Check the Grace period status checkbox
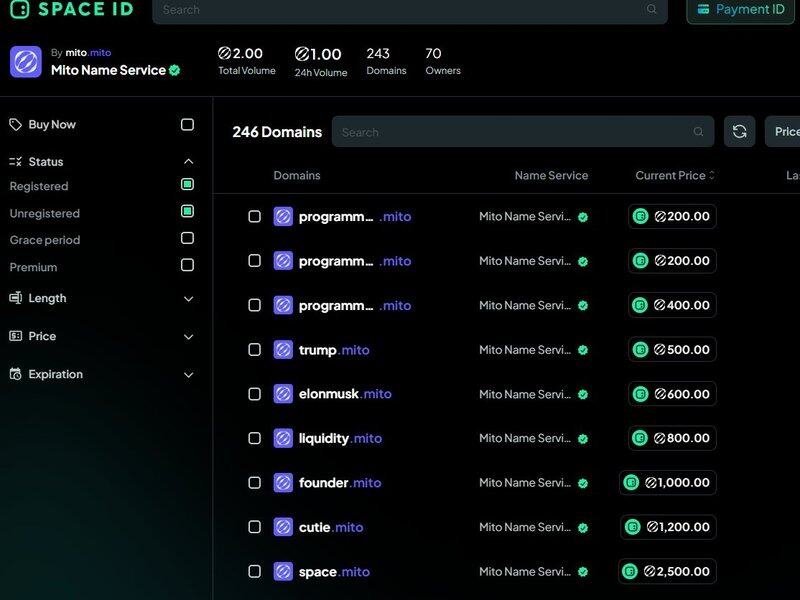The image size is (800, 600). click(187, 238)
